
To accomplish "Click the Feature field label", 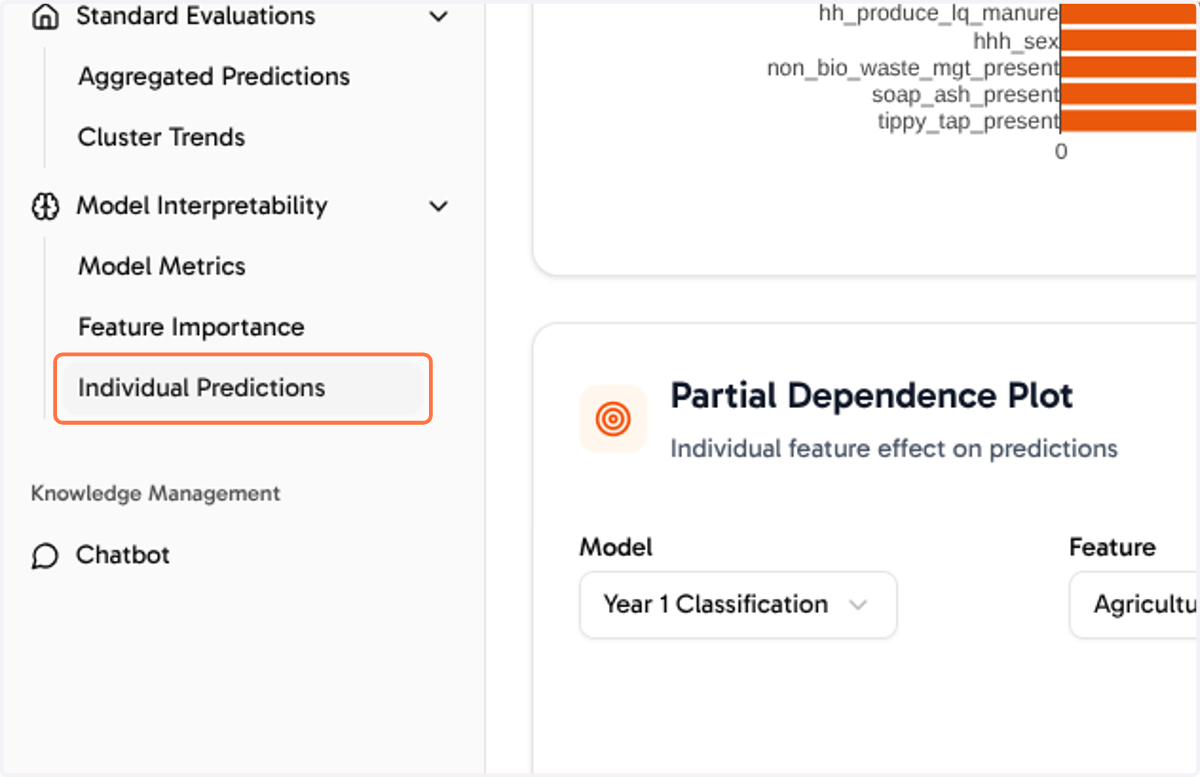I will pos(1112,547).
